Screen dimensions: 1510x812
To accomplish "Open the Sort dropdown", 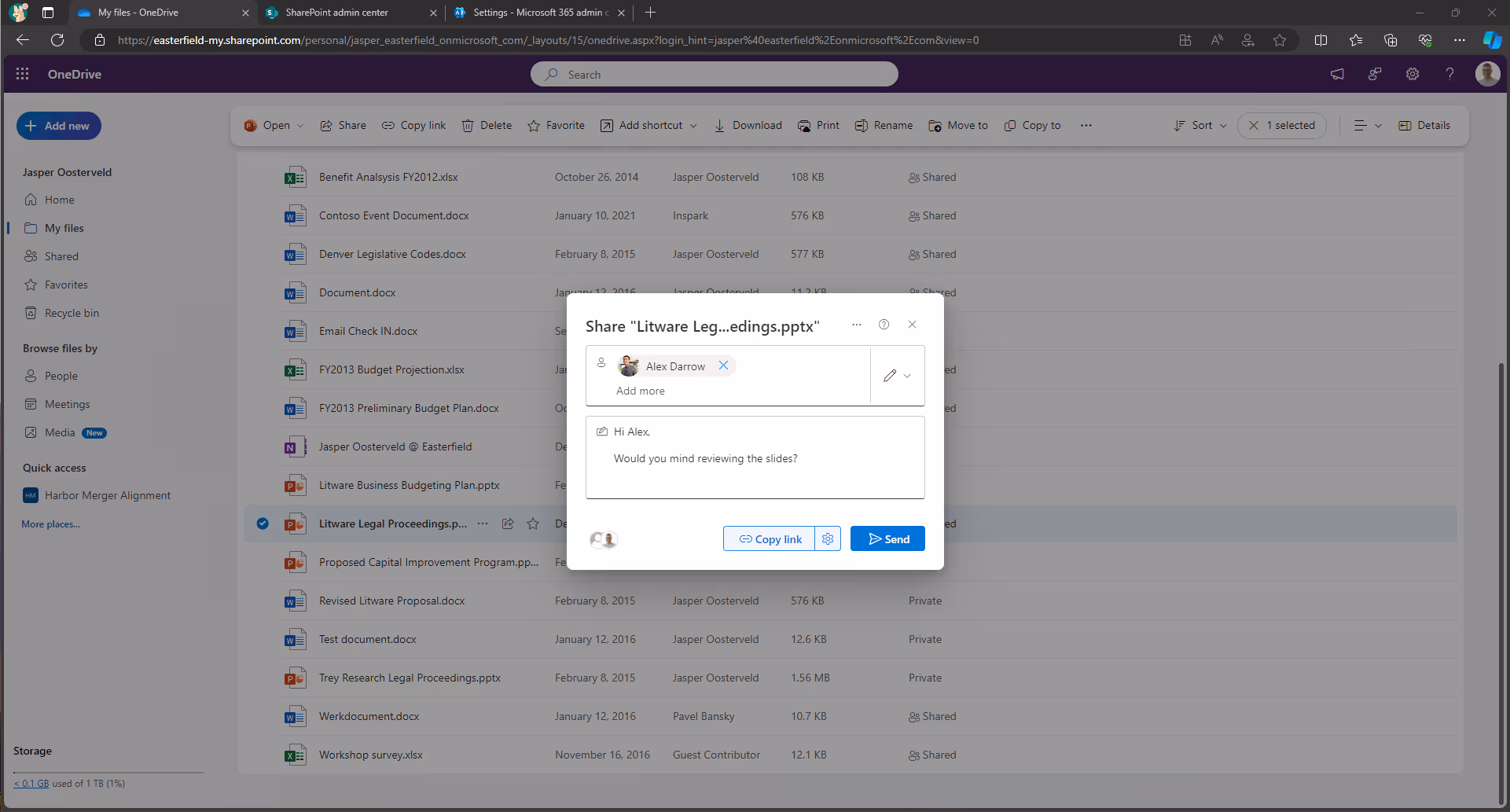I will 1200,126.
